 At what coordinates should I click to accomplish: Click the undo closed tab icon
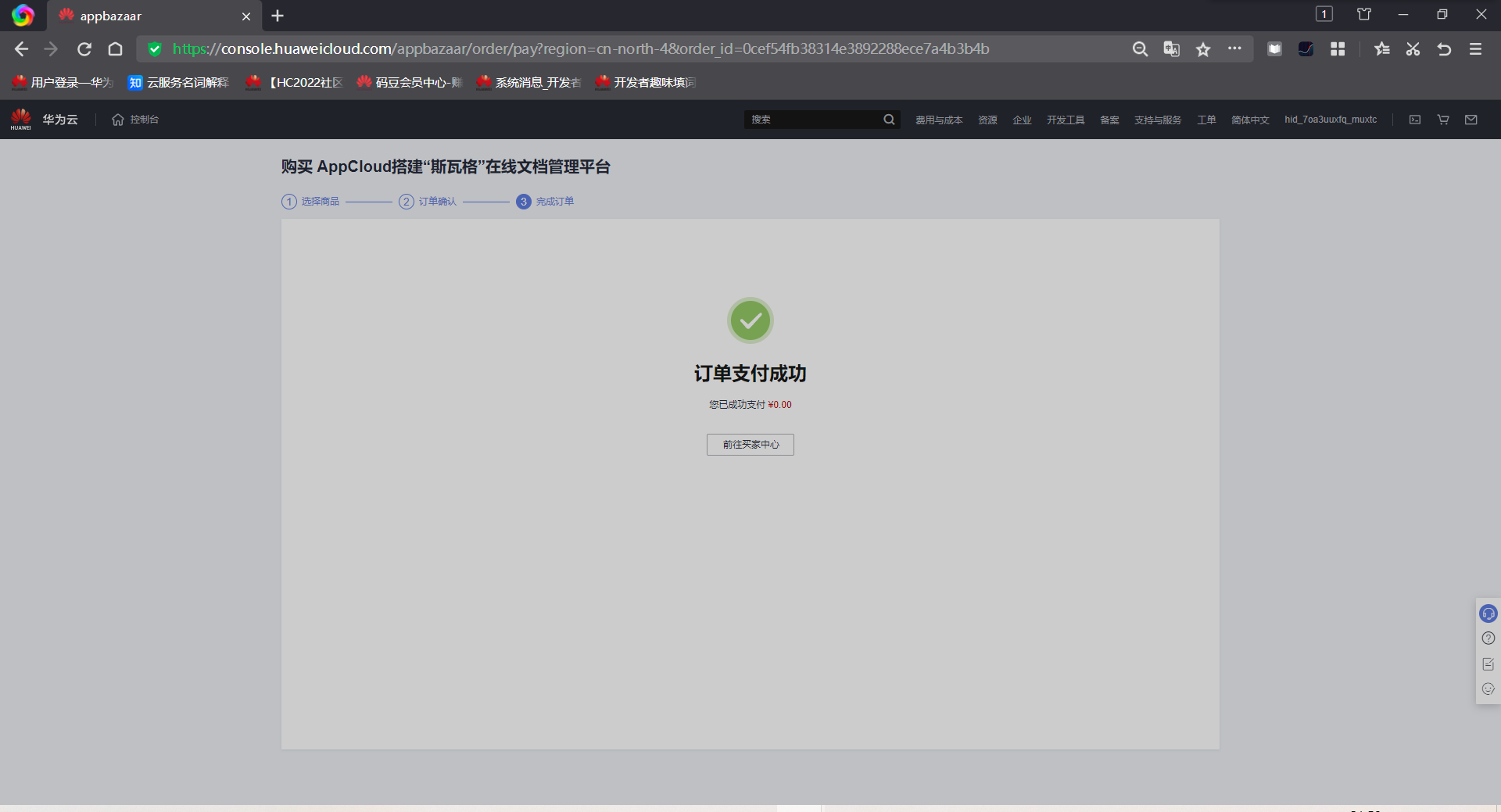click(1444, 49)
